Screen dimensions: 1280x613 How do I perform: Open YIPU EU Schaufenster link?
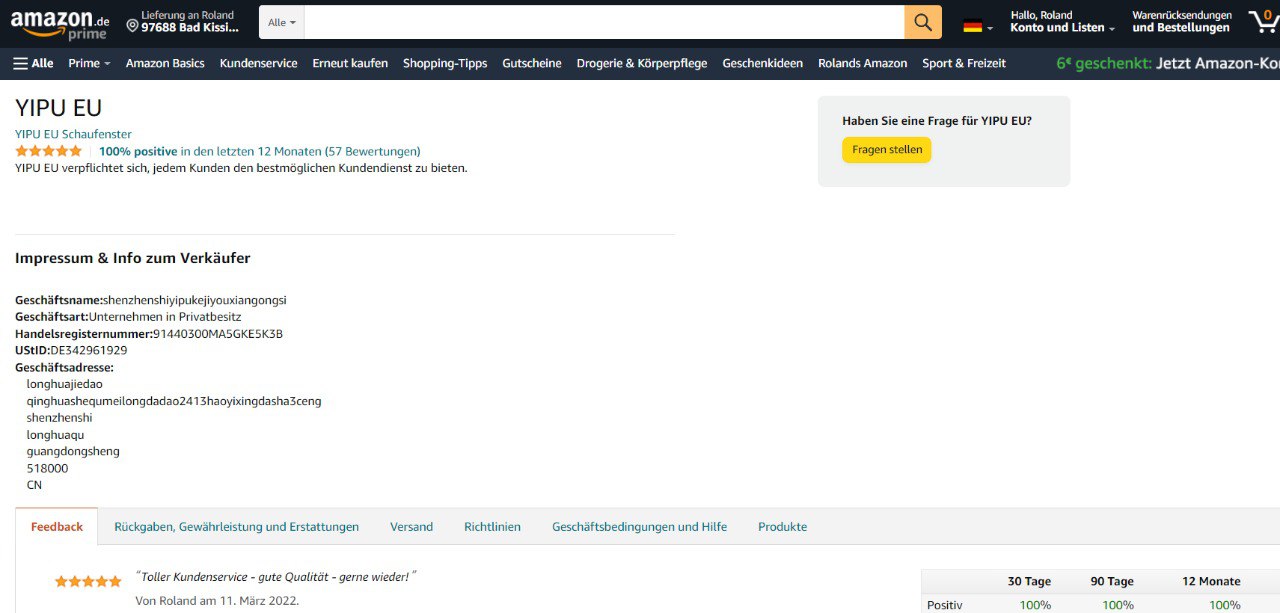point(73,134)
